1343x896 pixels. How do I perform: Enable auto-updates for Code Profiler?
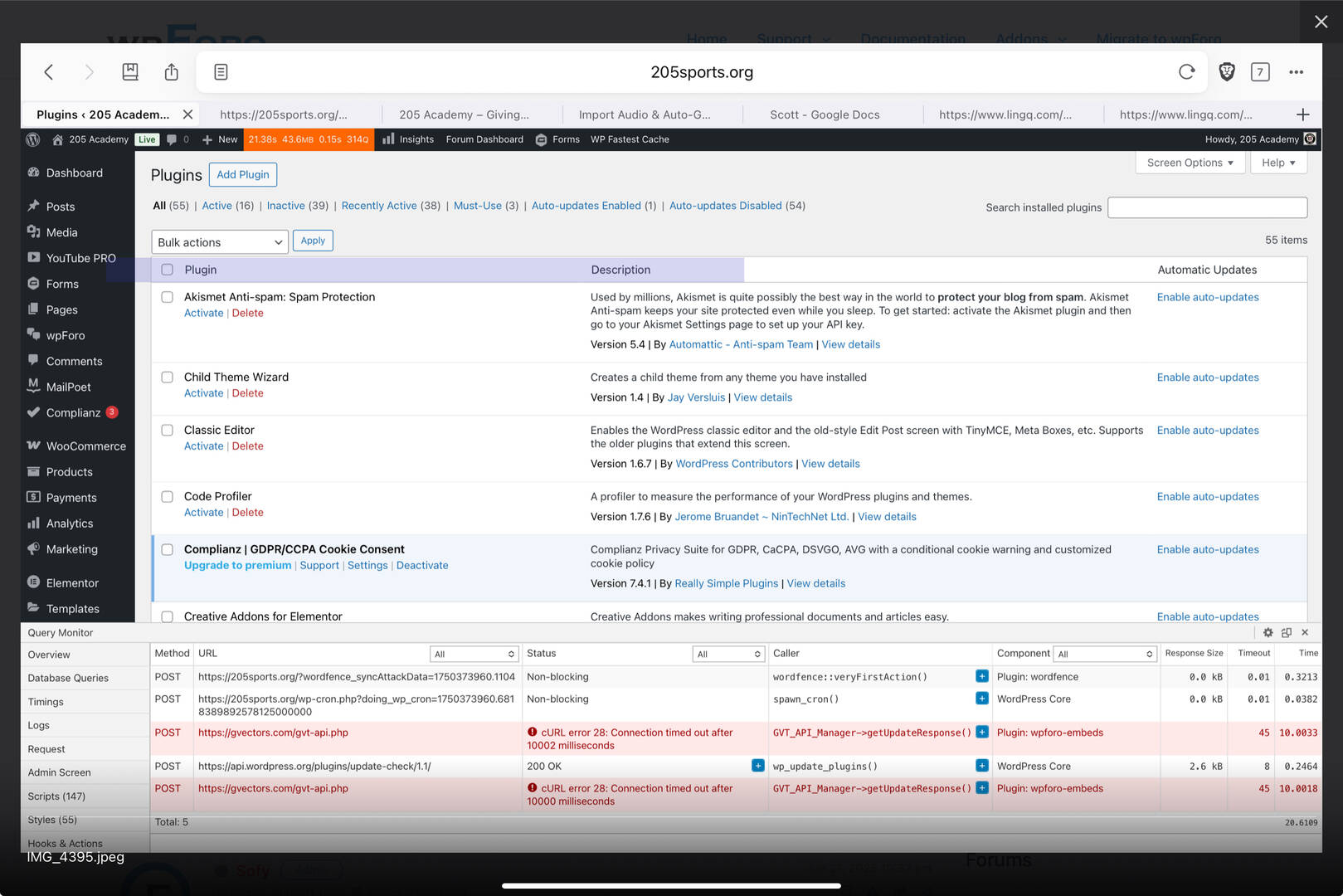(1208, 496)
